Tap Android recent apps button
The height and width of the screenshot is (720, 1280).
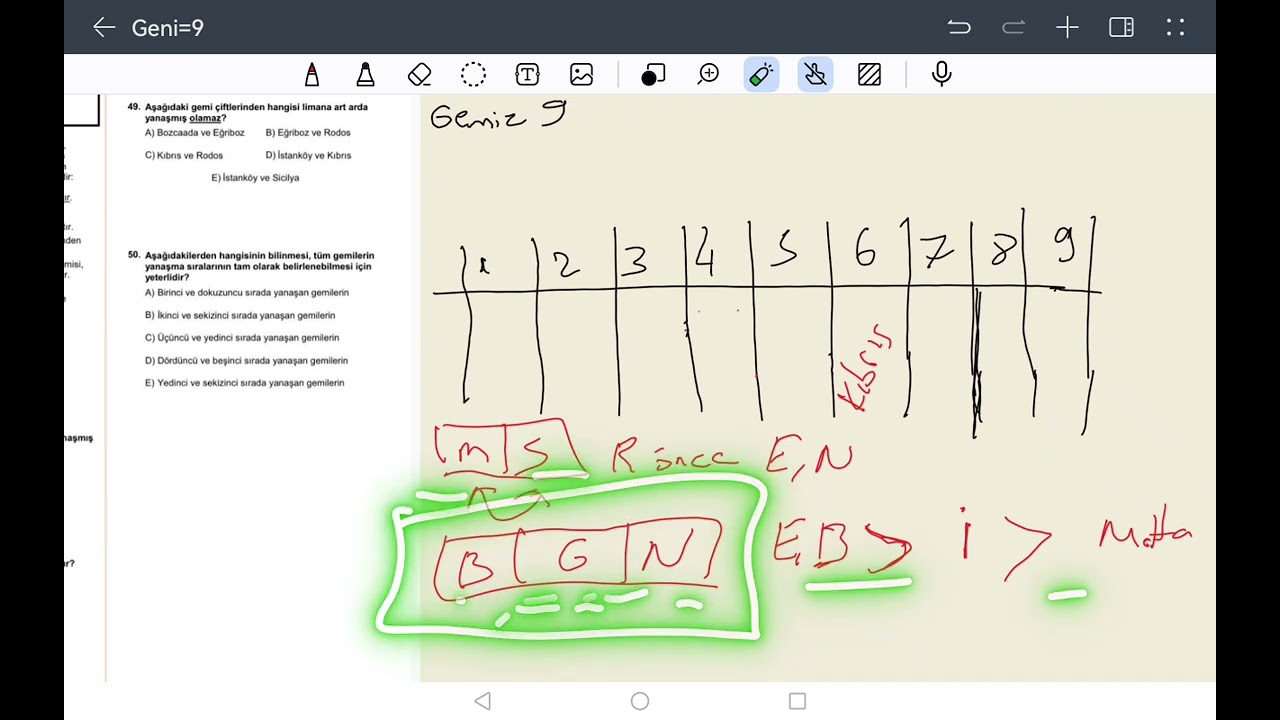tap(797, 701)
